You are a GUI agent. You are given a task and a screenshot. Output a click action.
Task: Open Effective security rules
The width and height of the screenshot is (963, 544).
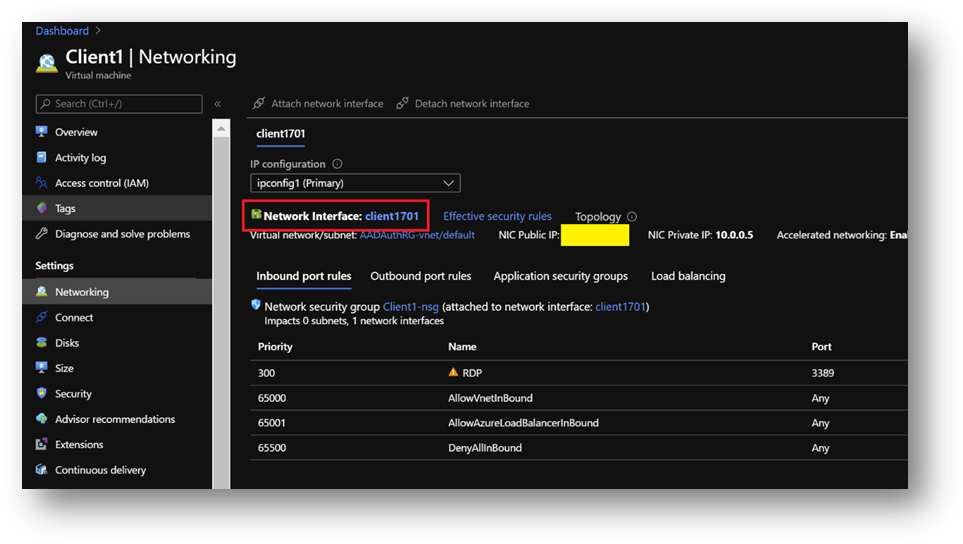pyautogui.click(x=497, y=216)
